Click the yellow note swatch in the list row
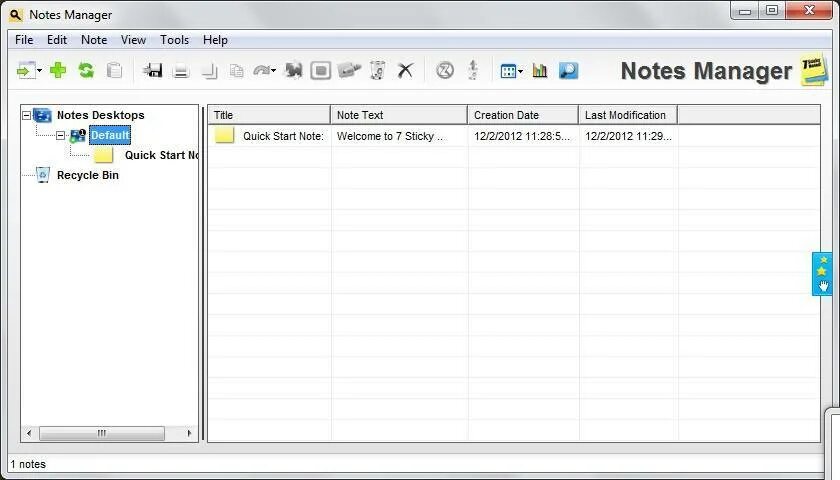Screen dimensions: 840x480 [x=224, y=135]
